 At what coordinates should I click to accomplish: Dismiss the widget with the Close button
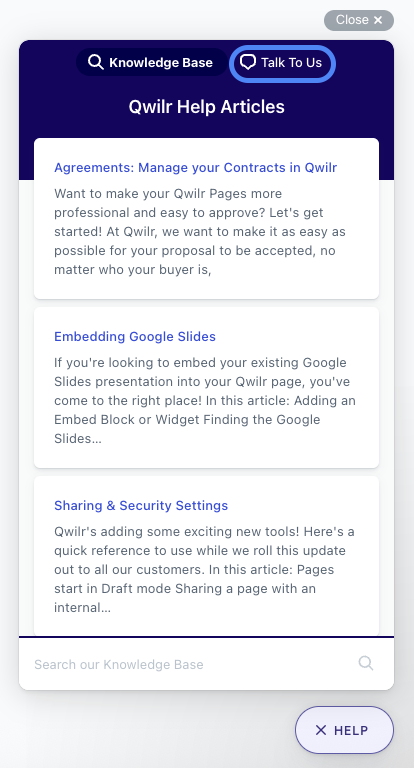359,20
